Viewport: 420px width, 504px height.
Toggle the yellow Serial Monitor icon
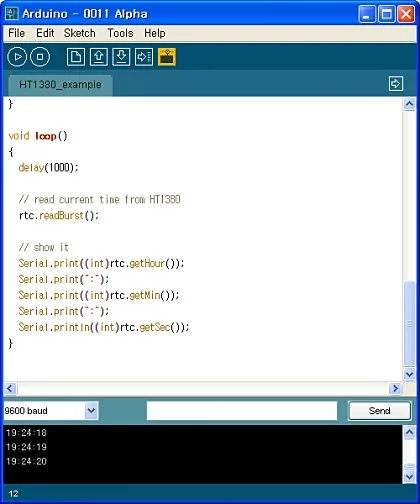click(167, 57)
